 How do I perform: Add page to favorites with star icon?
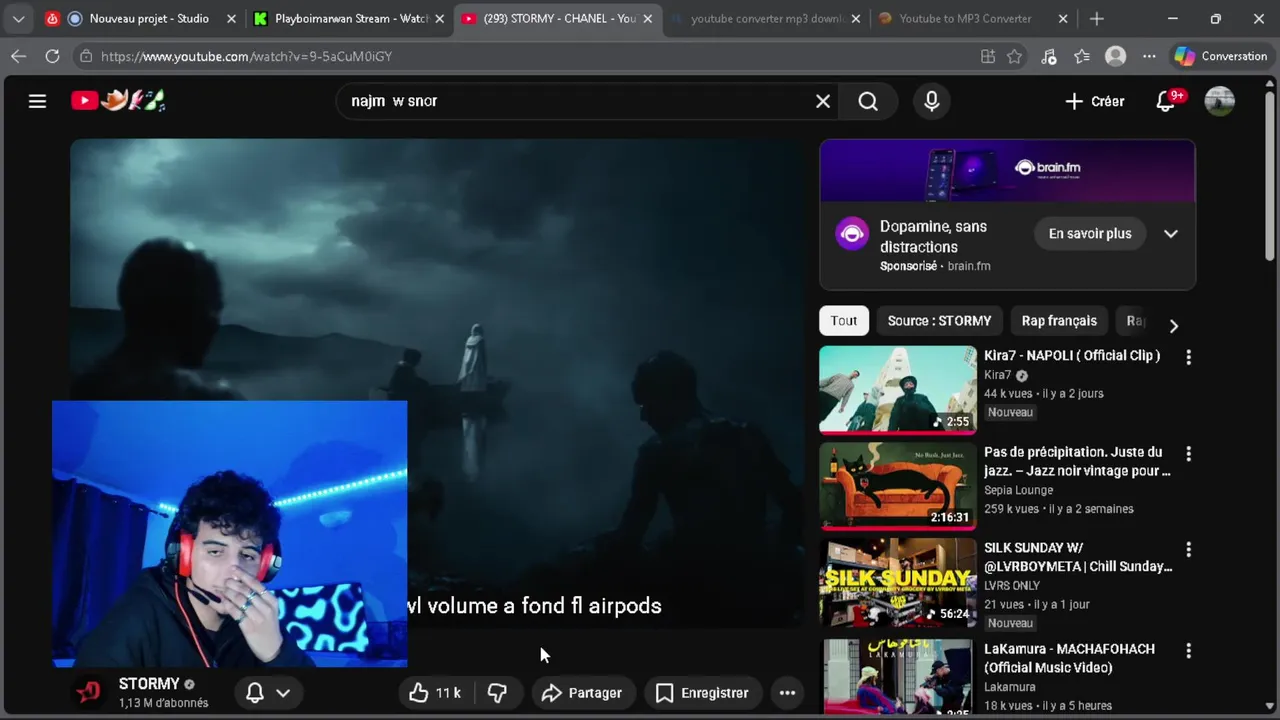[1015, 57]
